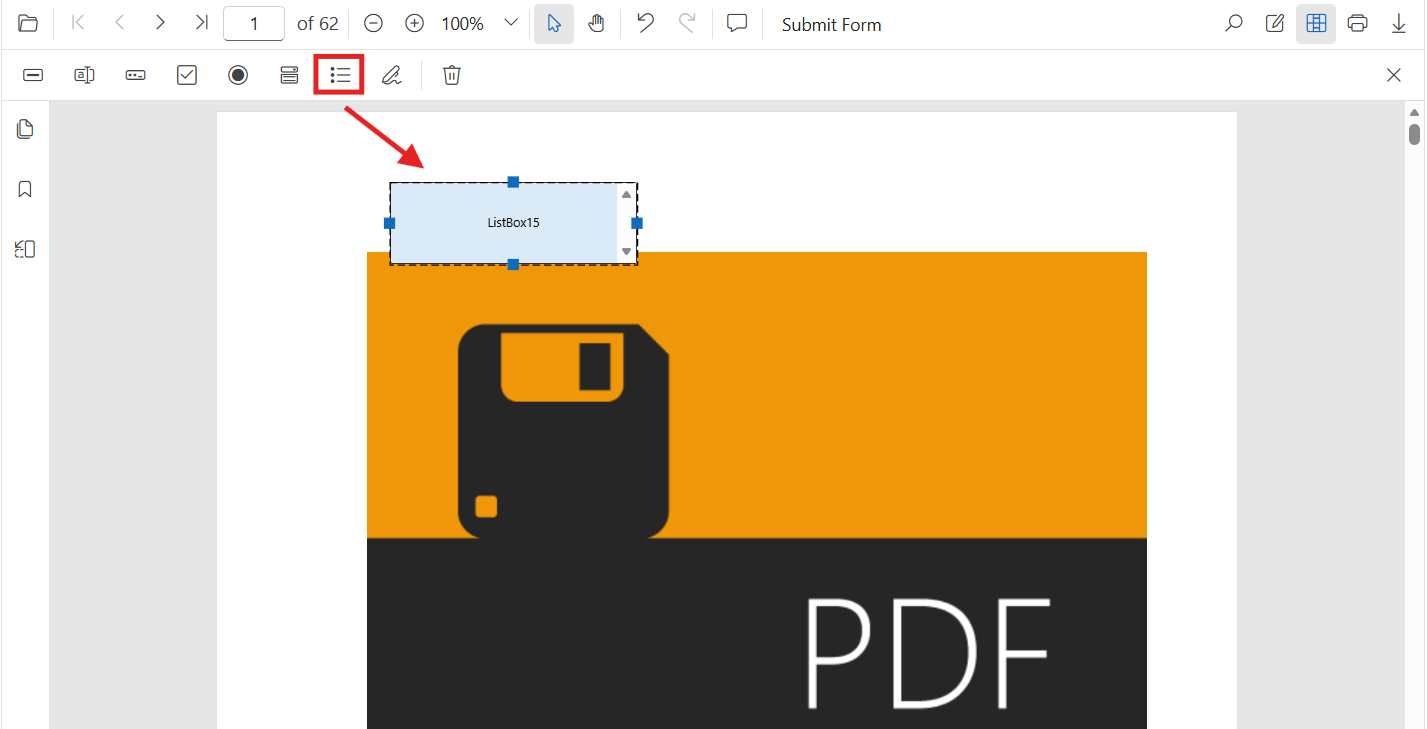Click the Submit Form button
Image resolution: width=1427 pixels, height=729 pixels.
[832, 24]
